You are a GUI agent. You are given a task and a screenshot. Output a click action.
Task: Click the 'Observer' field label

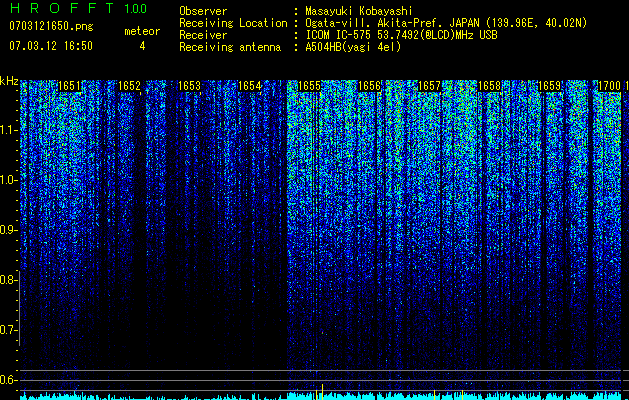point(203,11)
